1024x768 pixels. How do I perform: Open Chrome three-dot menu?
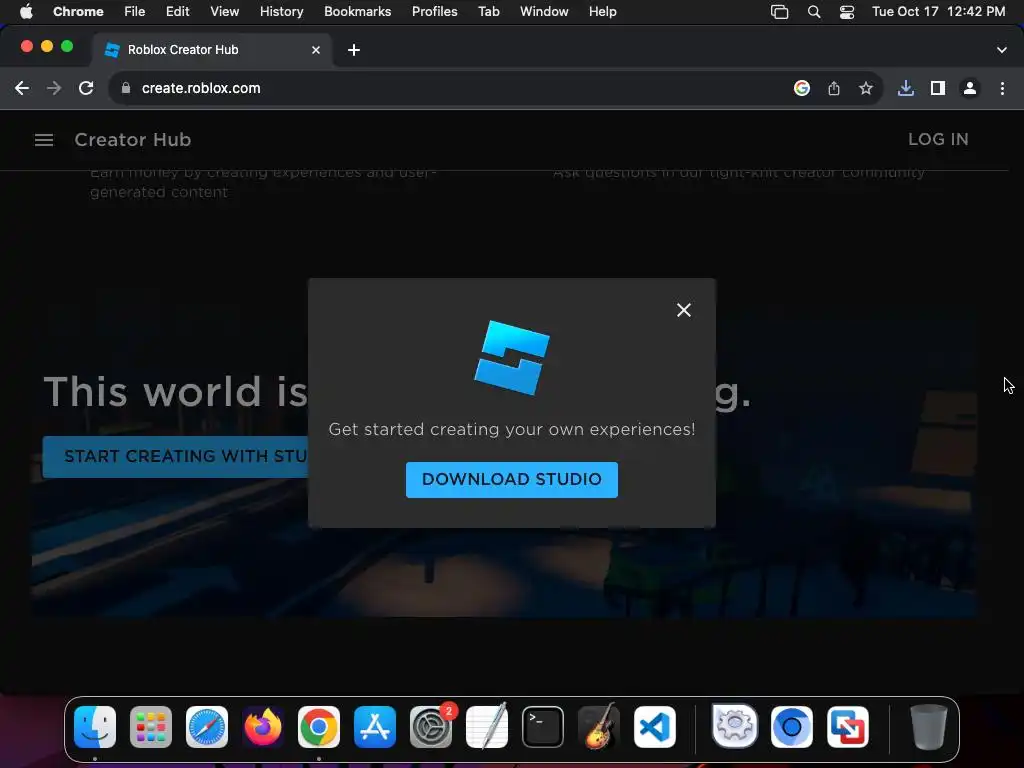1002,88
